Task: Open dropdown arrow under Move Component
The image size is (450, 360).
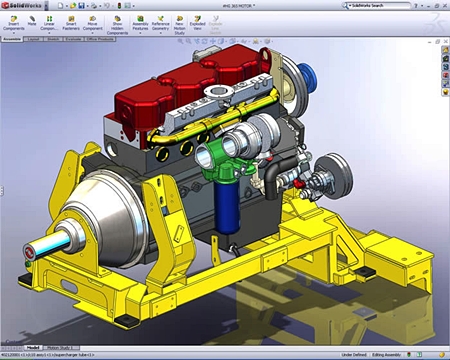Action: tap(93, 33)
